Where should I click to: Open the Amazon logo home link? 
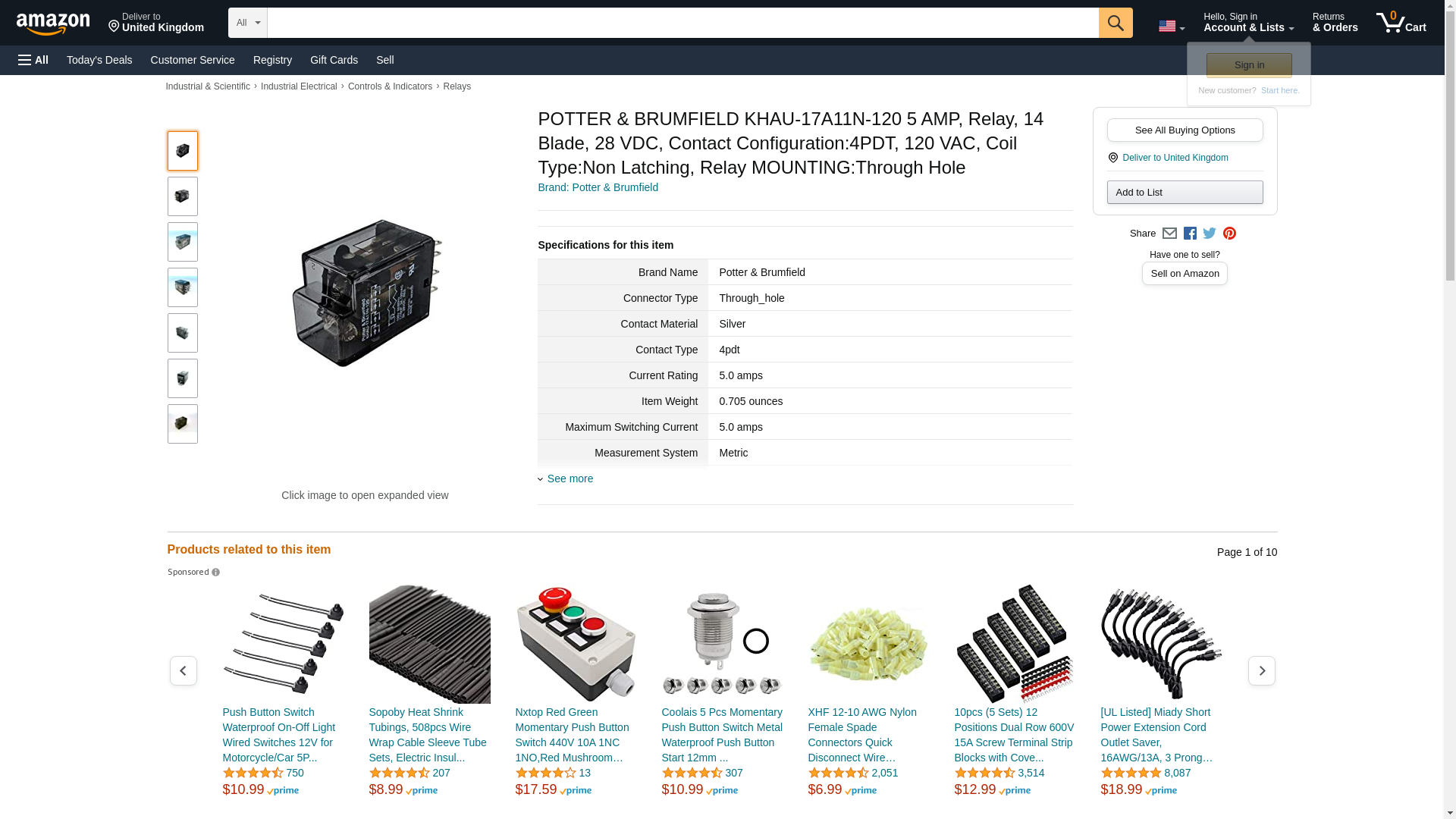tap(53, 24)
